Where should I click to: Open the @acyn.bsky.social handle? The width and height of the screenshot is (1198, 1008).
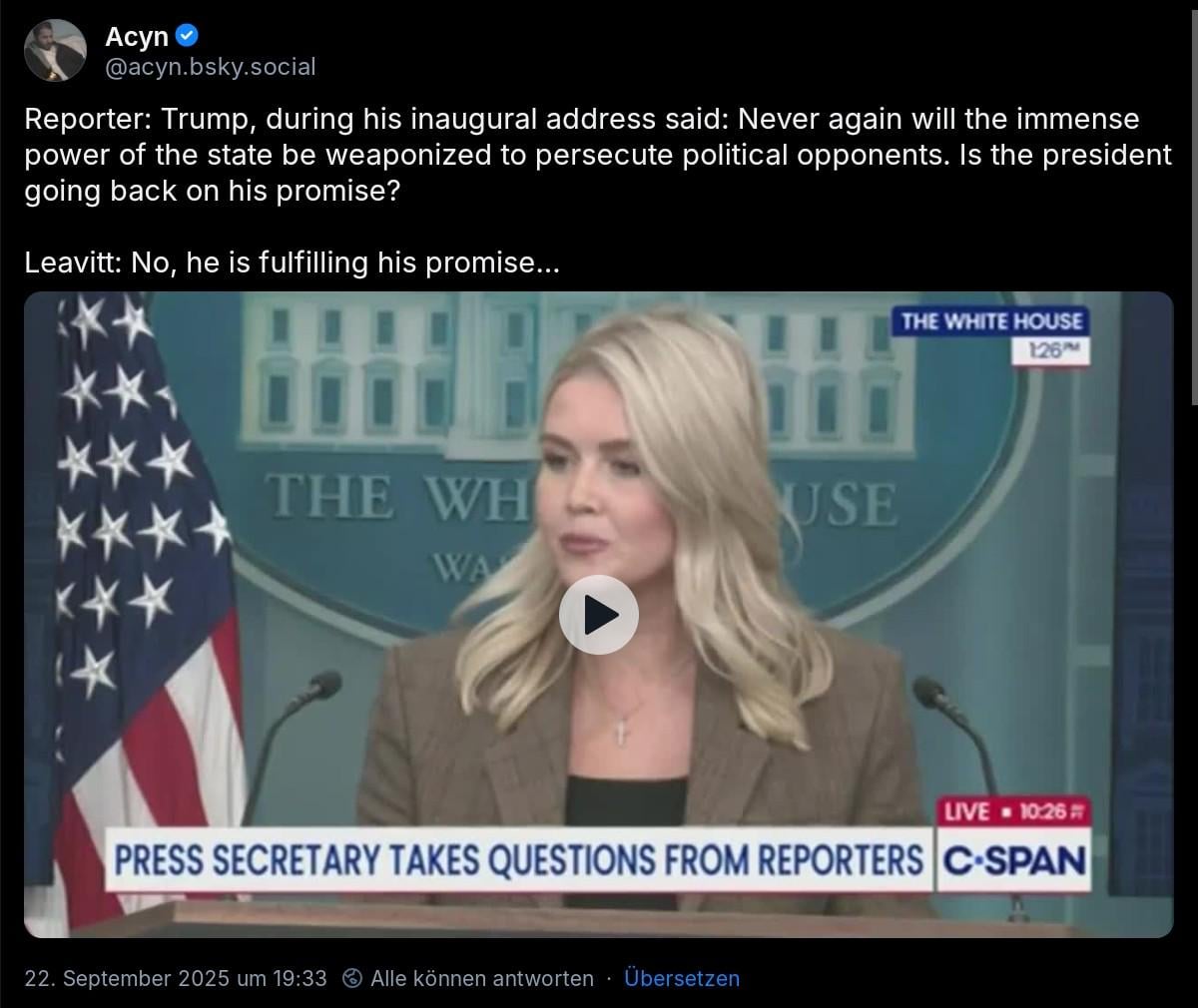pos(211,67)
